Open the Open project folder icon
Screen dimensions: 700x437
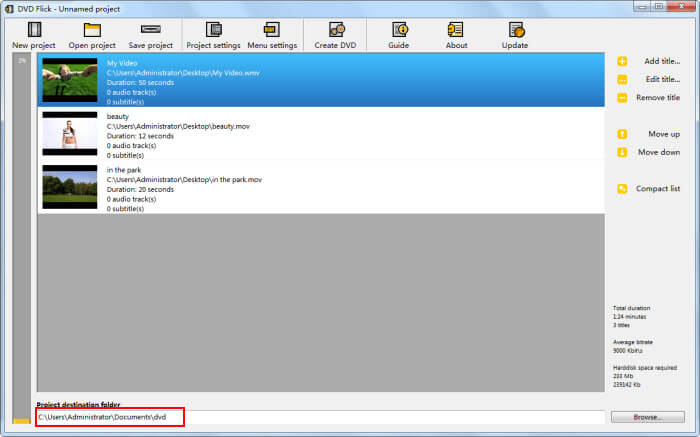(x=92, y=30)
